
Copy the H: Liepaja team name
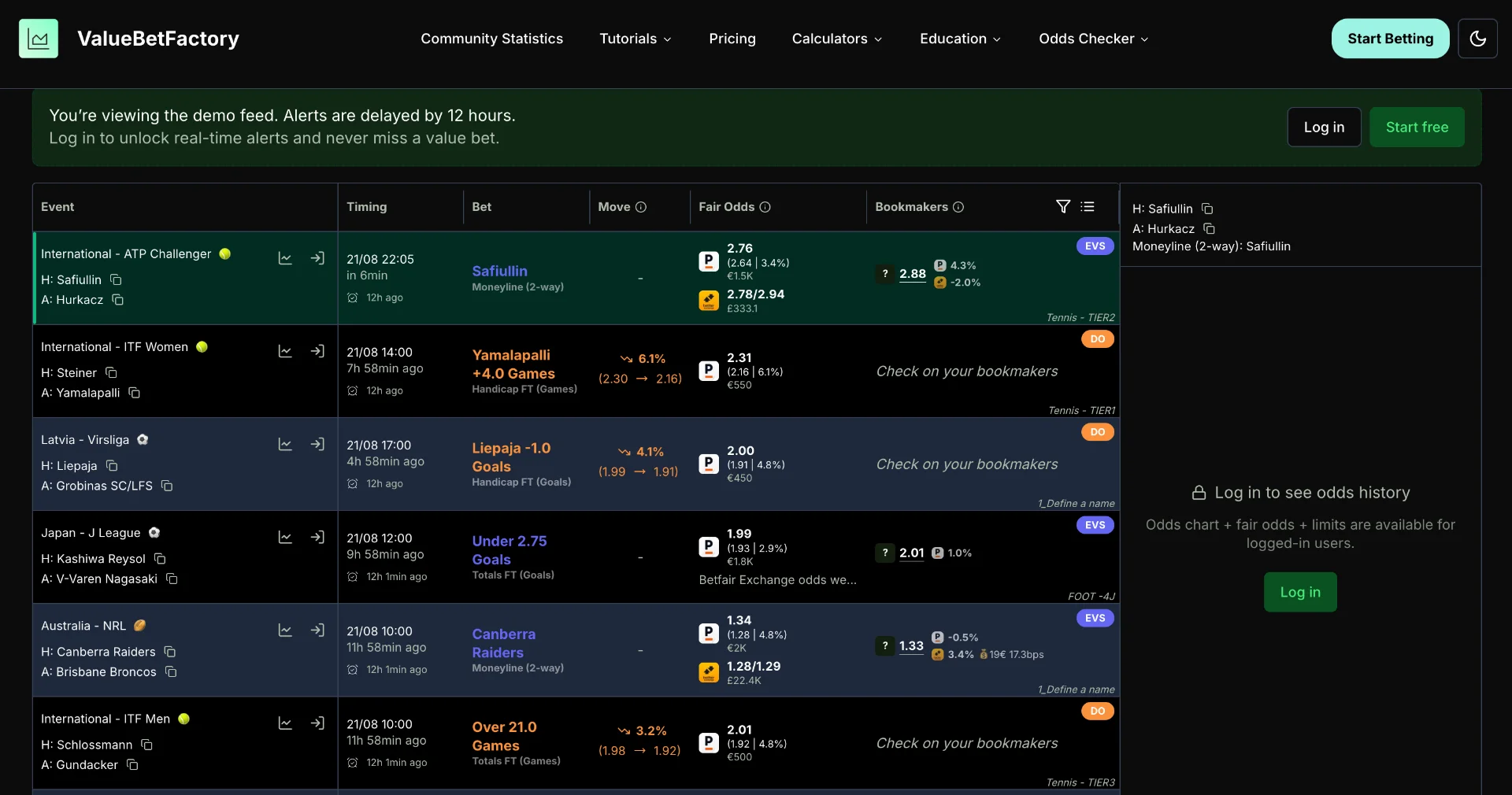(111, 465)
